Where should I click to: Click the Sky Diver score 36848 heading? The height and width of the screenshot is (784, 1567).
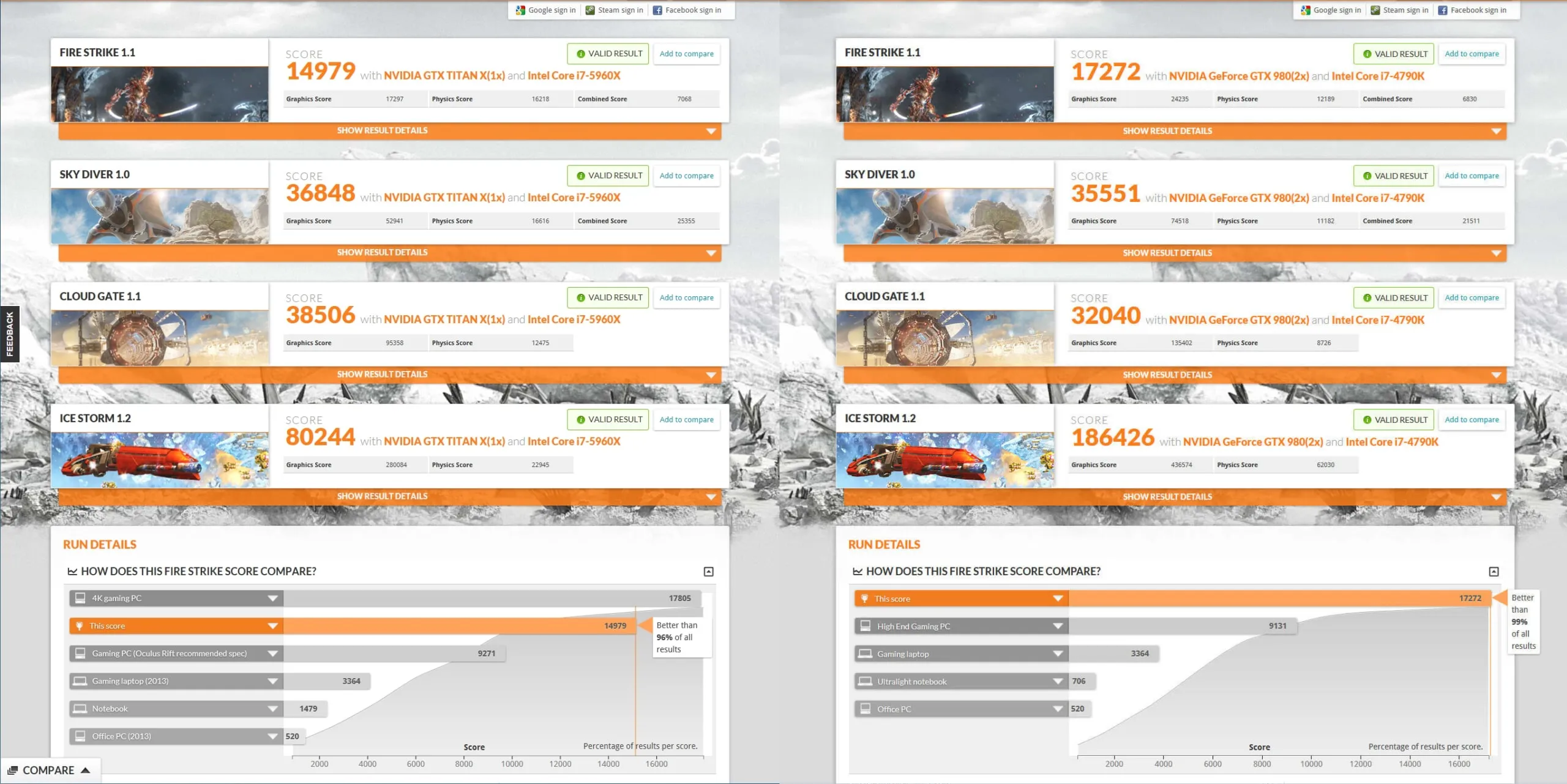point(321,193)
